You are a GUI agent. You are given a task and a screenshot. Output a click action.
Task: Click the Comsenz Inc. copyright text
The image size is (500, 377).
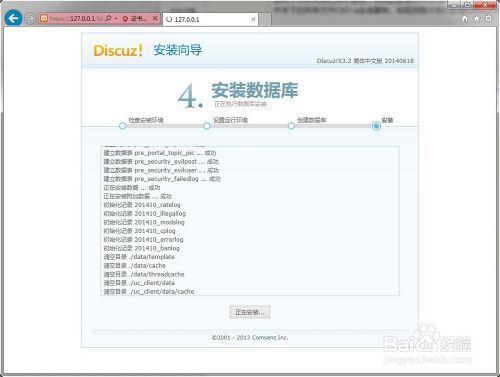(x=250, y=338)
